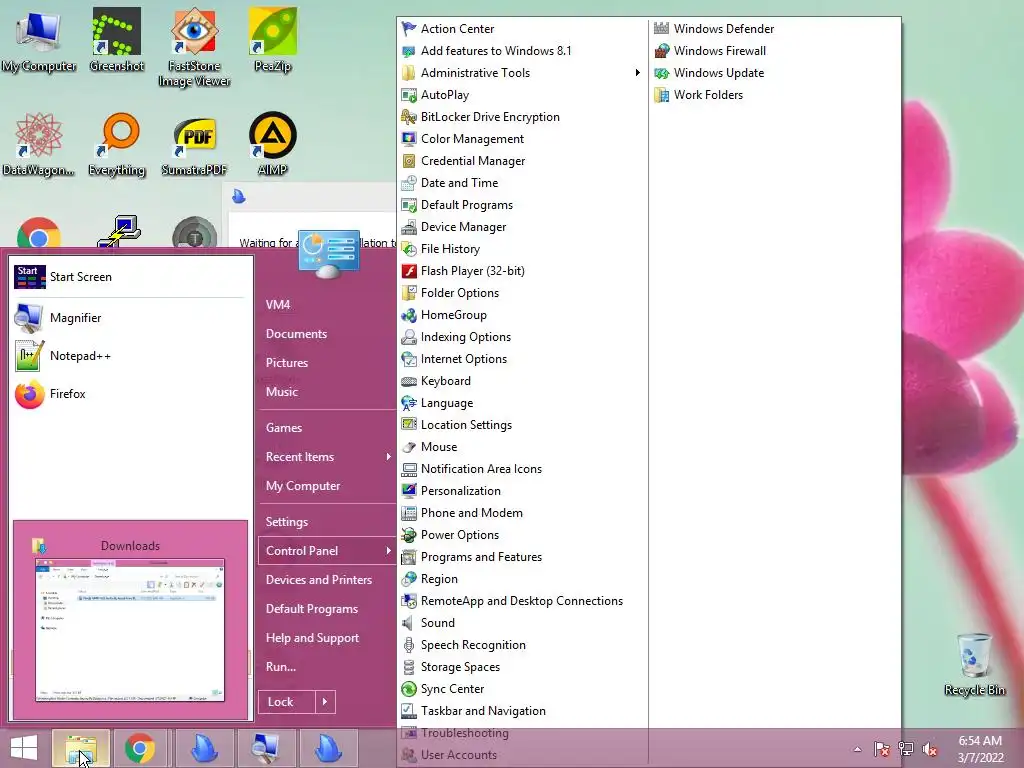
Task: Open VM4 user folder link
Action: coord(278,304)
